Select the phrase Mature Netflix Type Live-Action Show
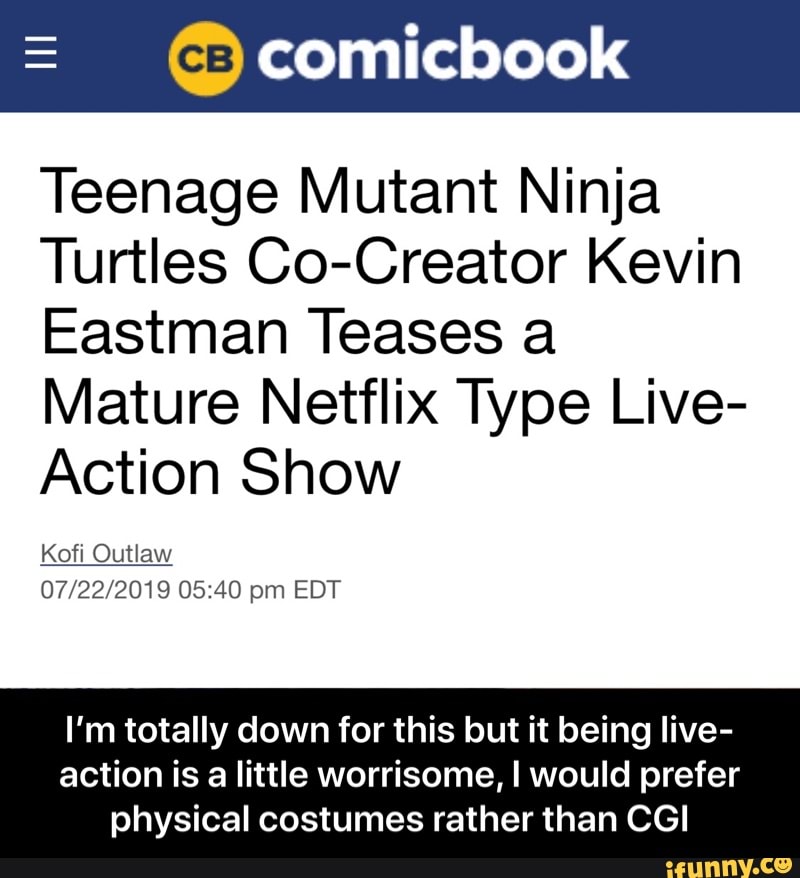The width and height of the screenshot is (800, 878). coord(390,435)
